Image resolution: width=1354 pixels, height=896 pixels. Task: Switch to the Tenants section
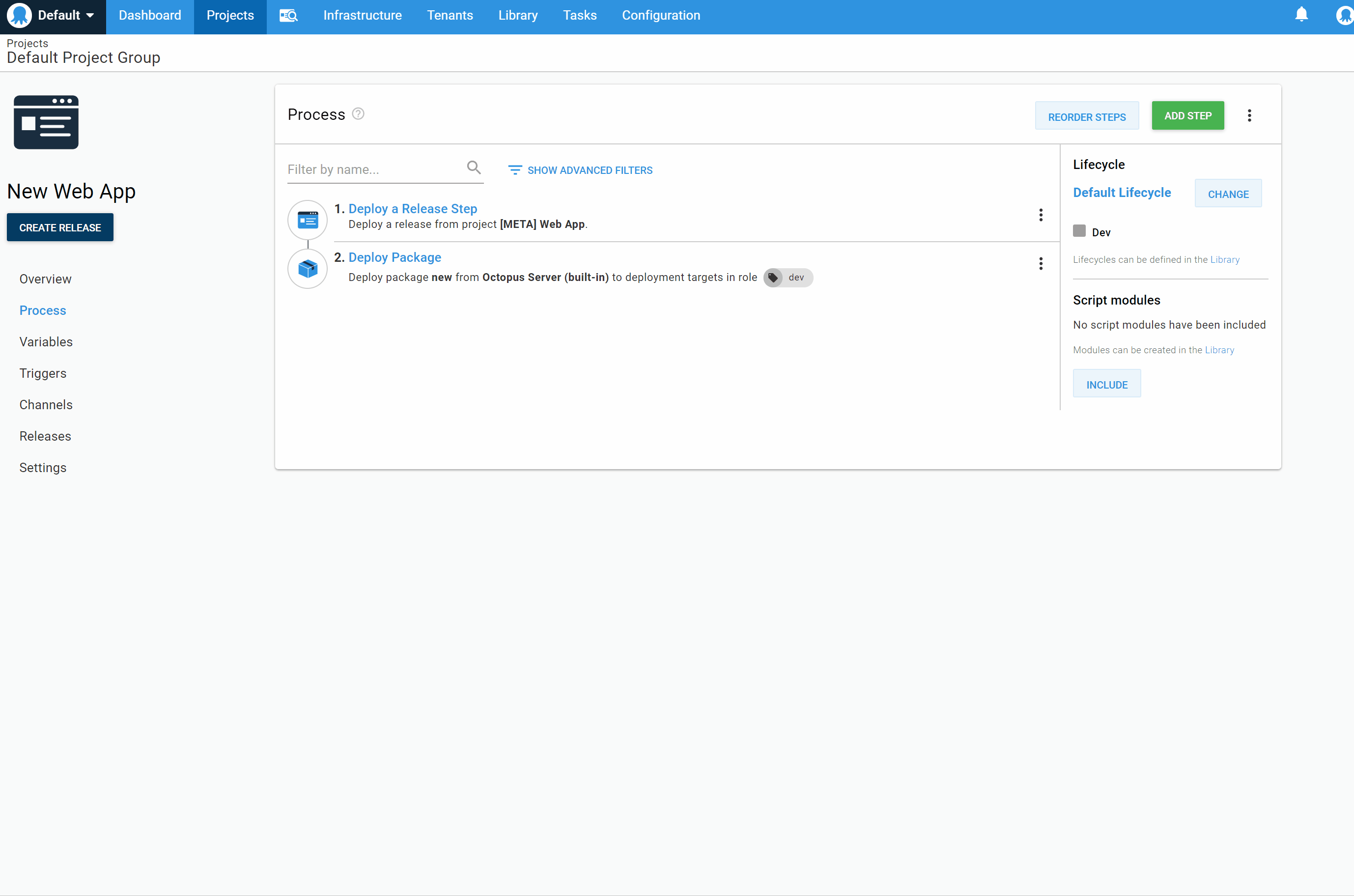450,15
